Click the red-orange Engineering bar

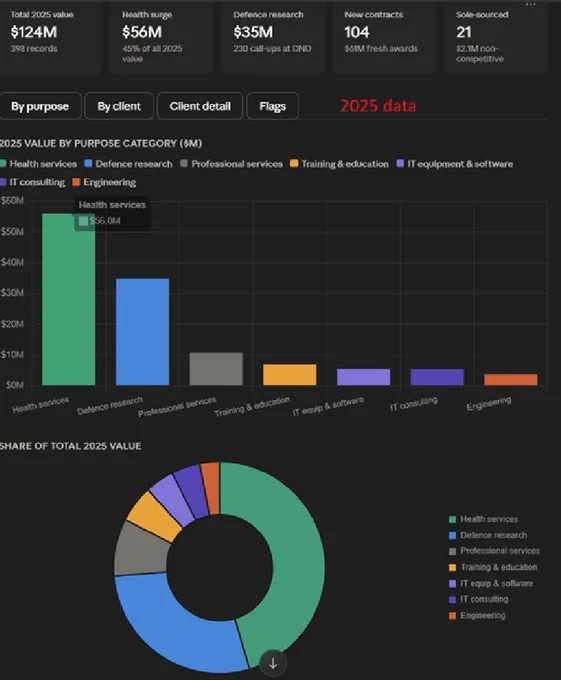tap(511, 379)
